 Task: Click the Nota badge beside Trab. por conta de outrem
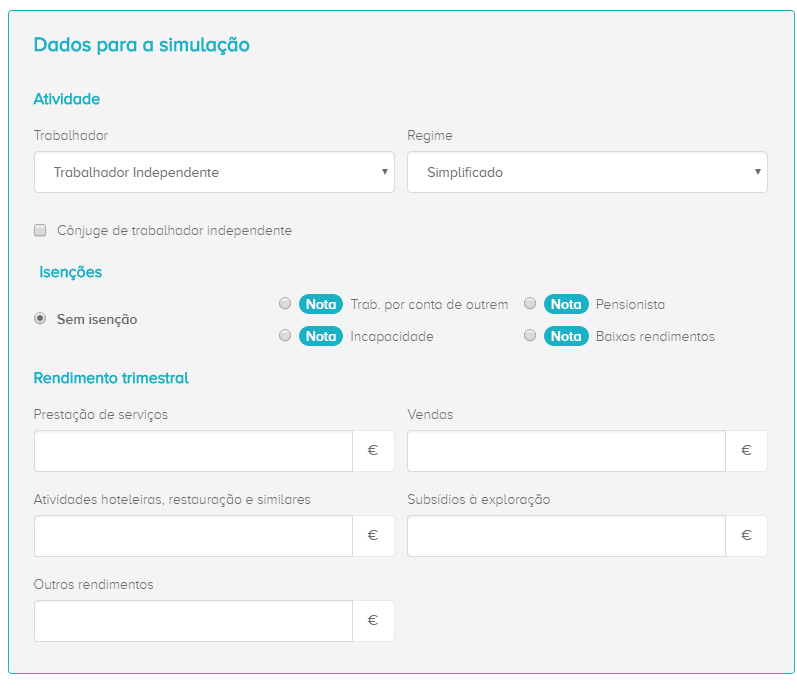pyautogui.click(x=320, y=304)
